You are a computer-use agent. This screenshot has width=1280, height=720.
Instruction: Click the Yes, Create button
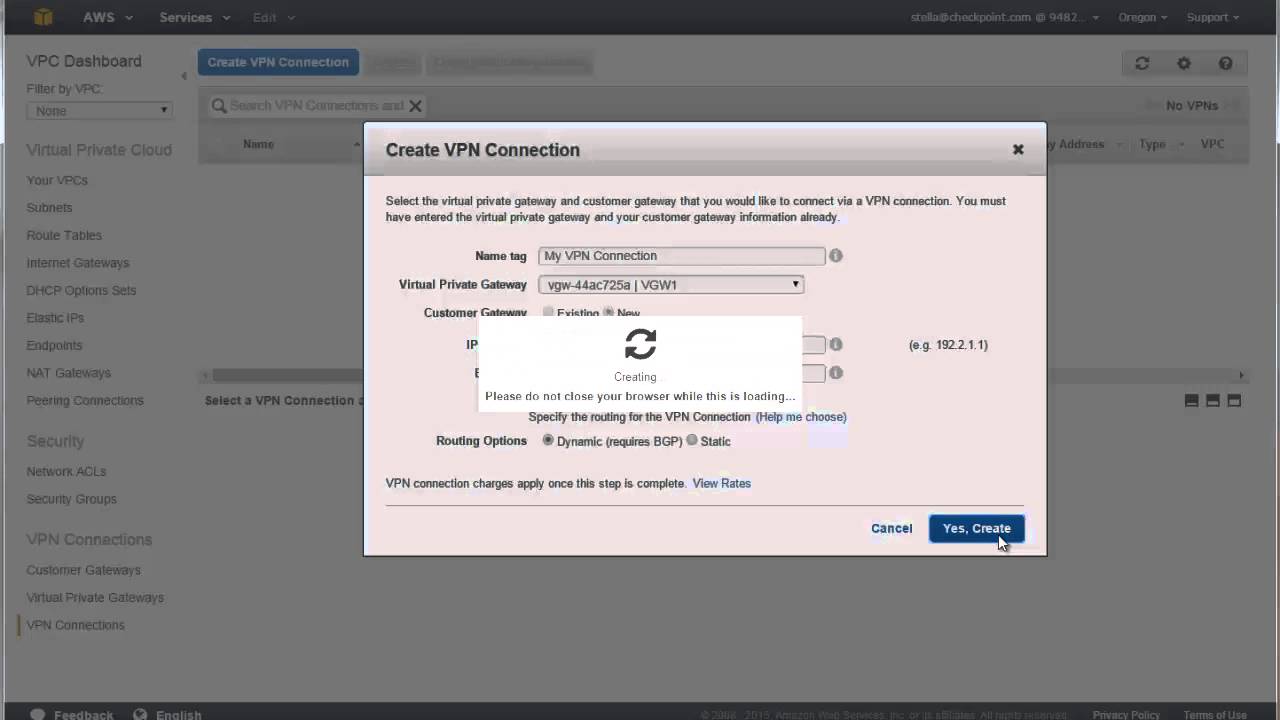(977, 528)
